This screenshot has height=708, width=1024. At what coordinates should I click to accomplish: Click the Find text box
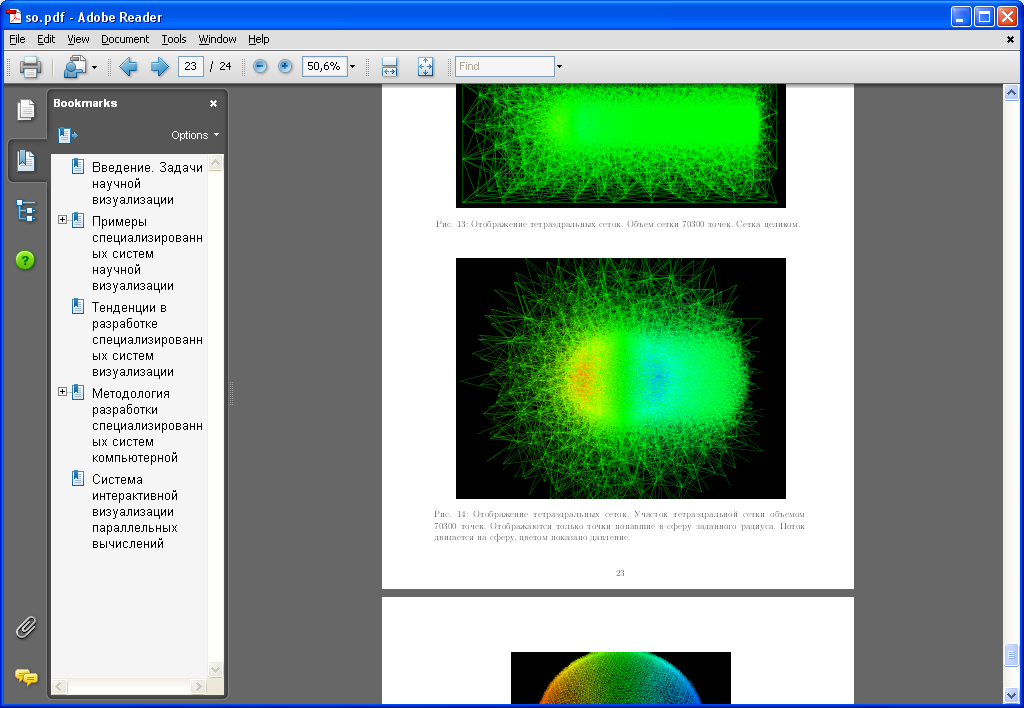point(505,67)
